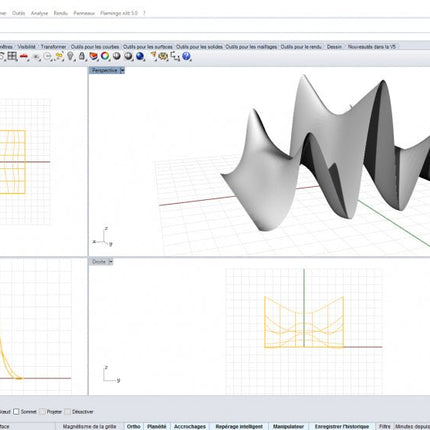Switch to Outils pour les solides tab
The width and height of the screenshot is (430, 430).
tap(199, 47)
